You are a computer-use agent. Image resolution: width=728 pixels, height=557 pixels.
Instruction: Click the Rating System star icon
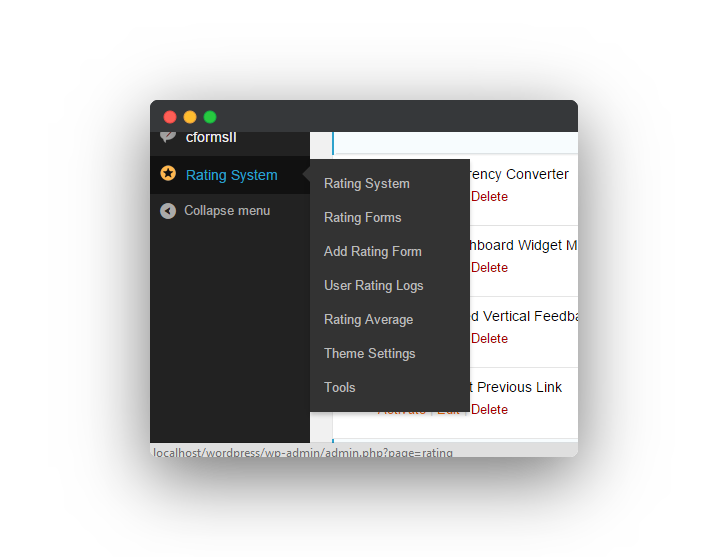pyautogui.click(x=168, y=174)
